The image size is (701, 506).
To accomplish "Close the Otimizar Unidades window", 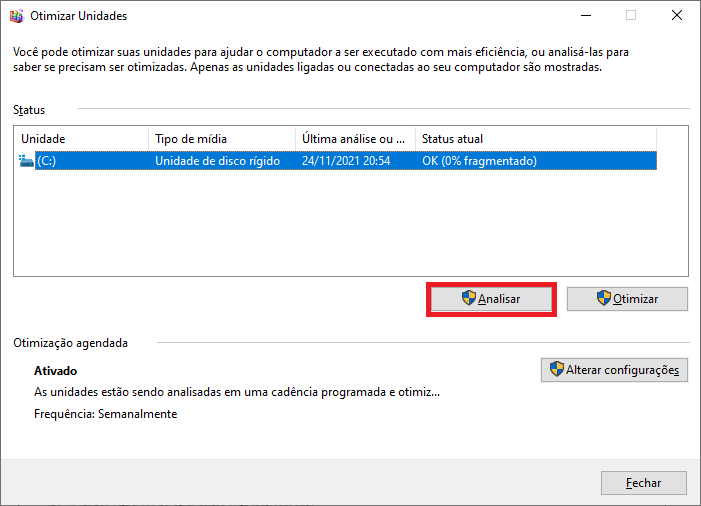I will click(x=677, y=16).
